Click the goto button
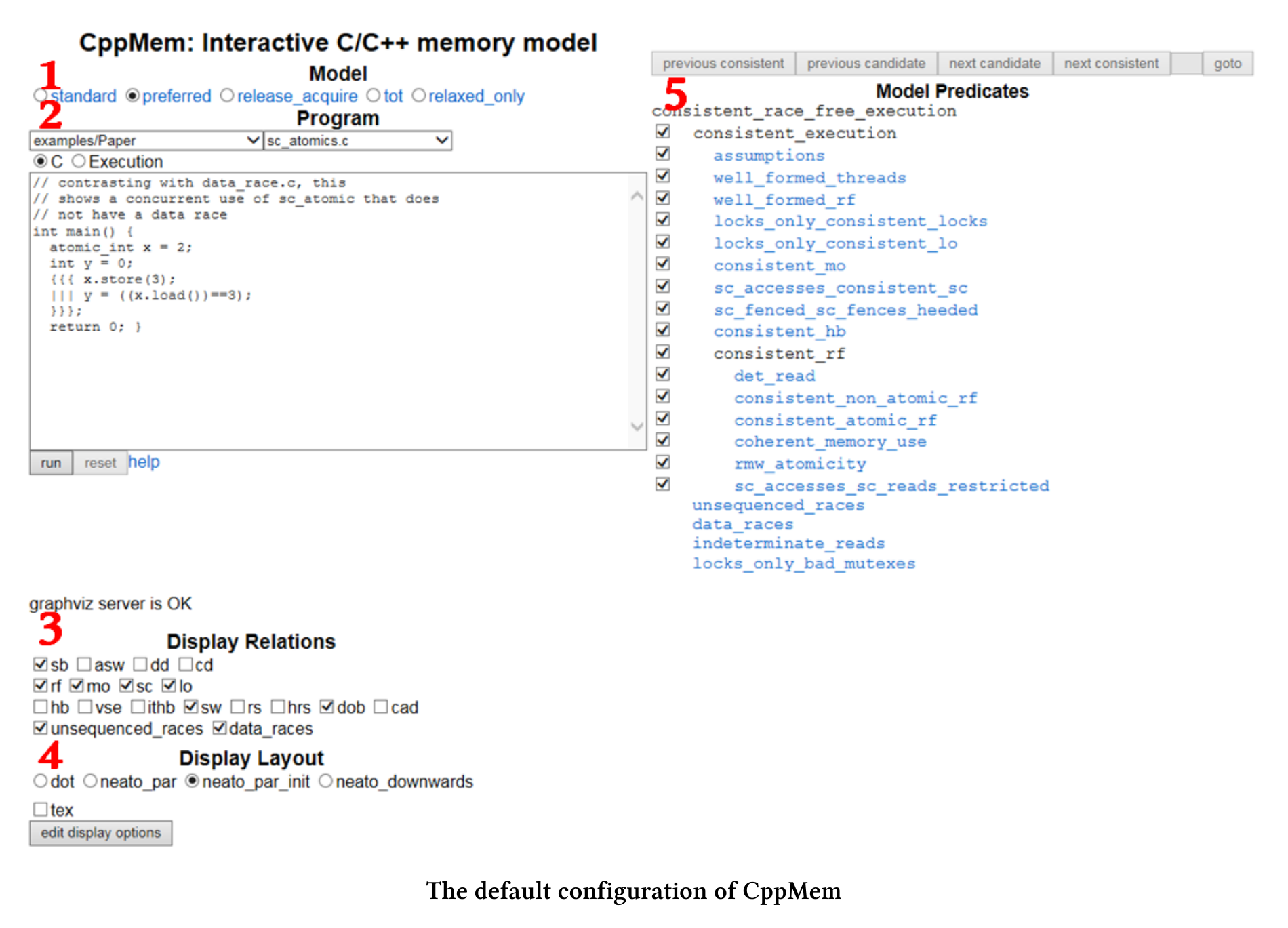The image size is (1288, 928). [x=1228, y=63]
